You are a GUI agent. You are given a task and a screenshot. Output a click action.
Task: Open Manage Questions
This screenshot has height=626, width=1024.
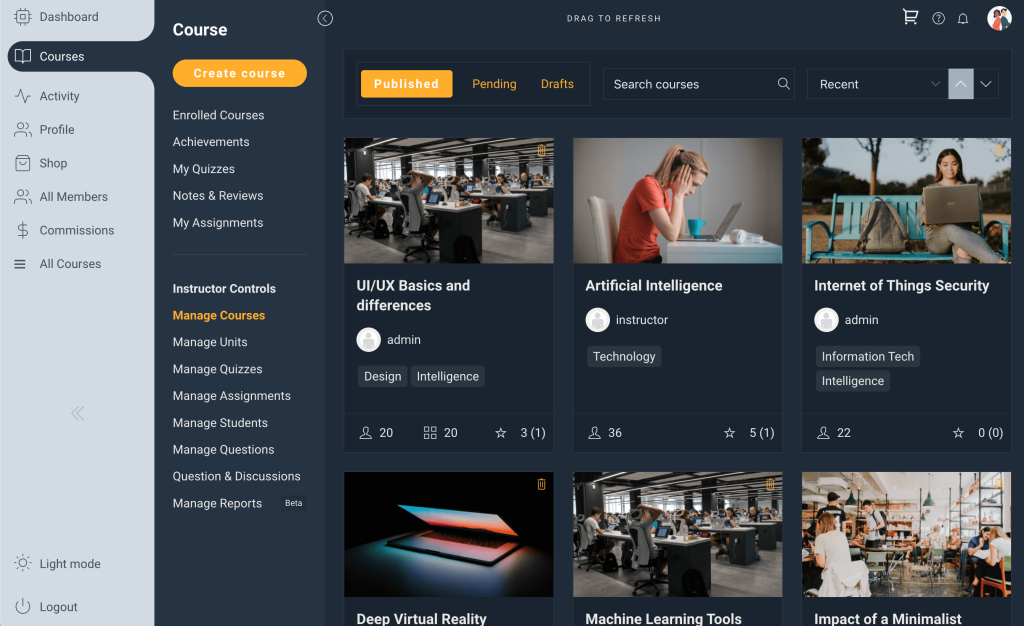[223, 449]
